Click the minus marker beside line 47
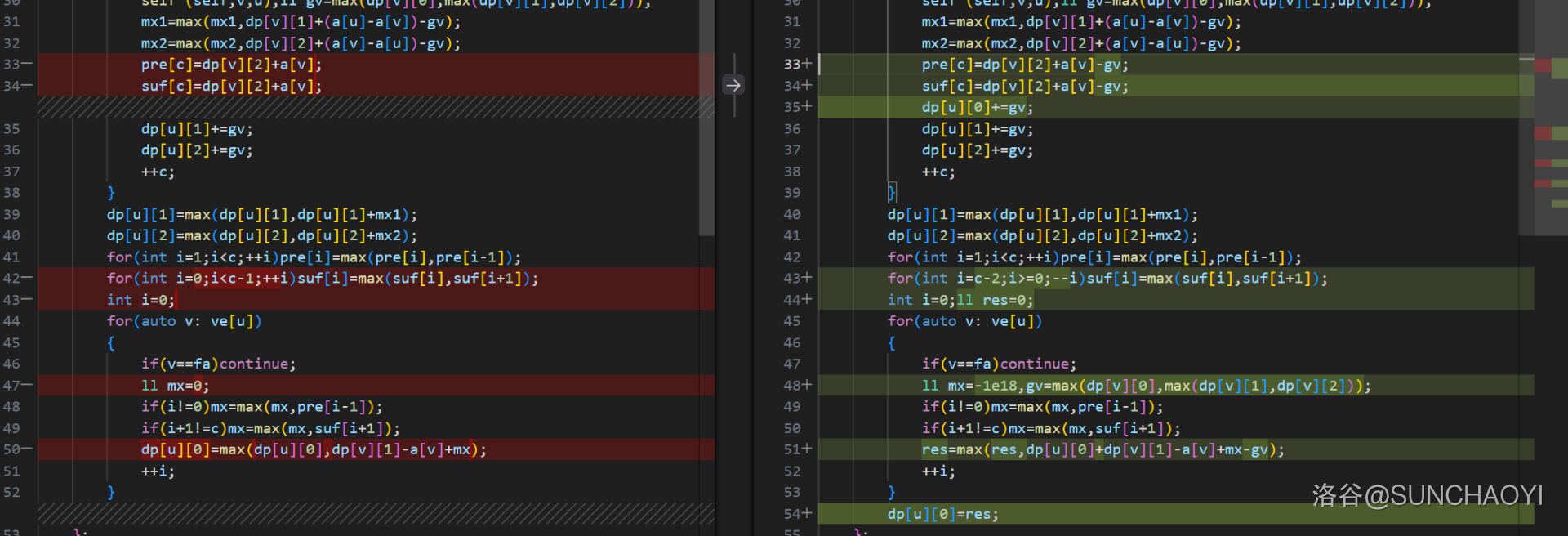This screenshot has width=1568, height=536. (x=28, y=385)
